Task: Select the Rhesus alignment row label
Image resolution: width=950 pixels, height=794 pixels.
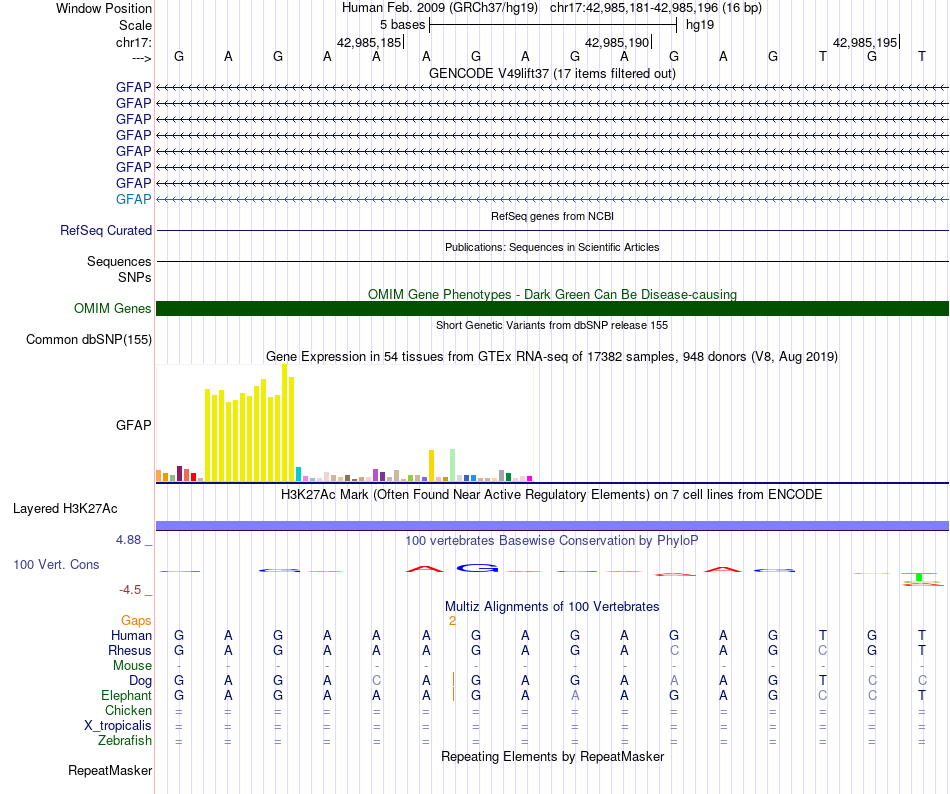Action: tap(130, 650)
